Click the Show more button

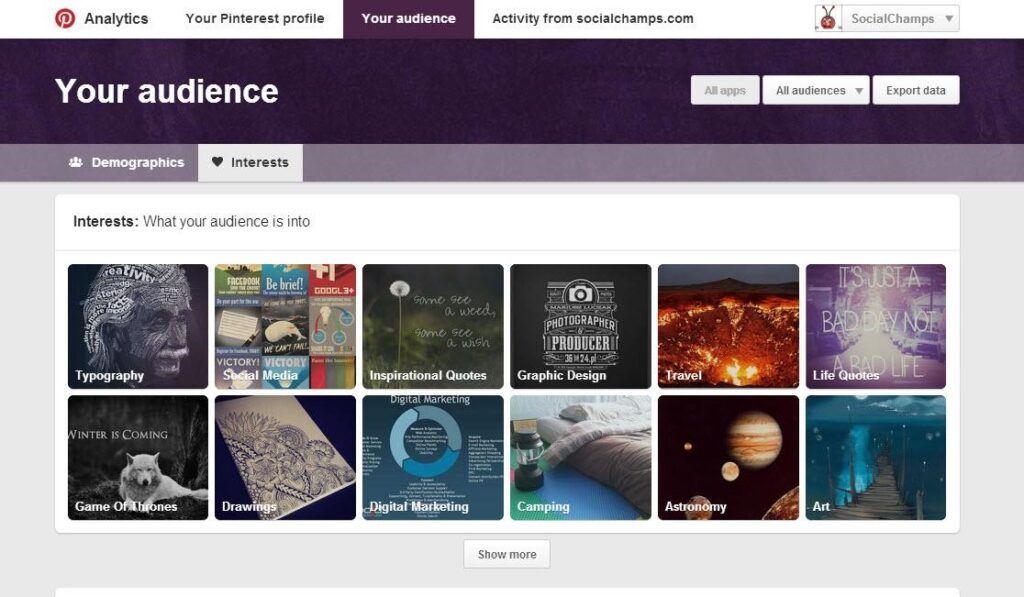click(x=507, y=554)
